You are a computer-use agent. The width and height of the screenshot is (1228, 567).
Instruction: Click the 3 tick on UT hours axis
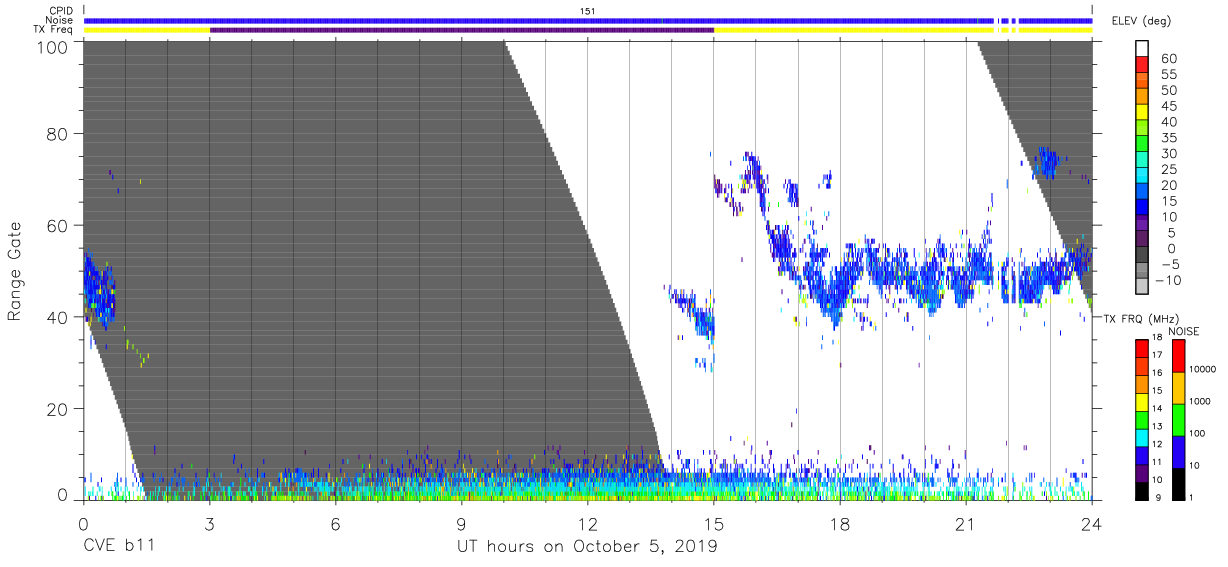pyautogui.click(x=209, y=522)
